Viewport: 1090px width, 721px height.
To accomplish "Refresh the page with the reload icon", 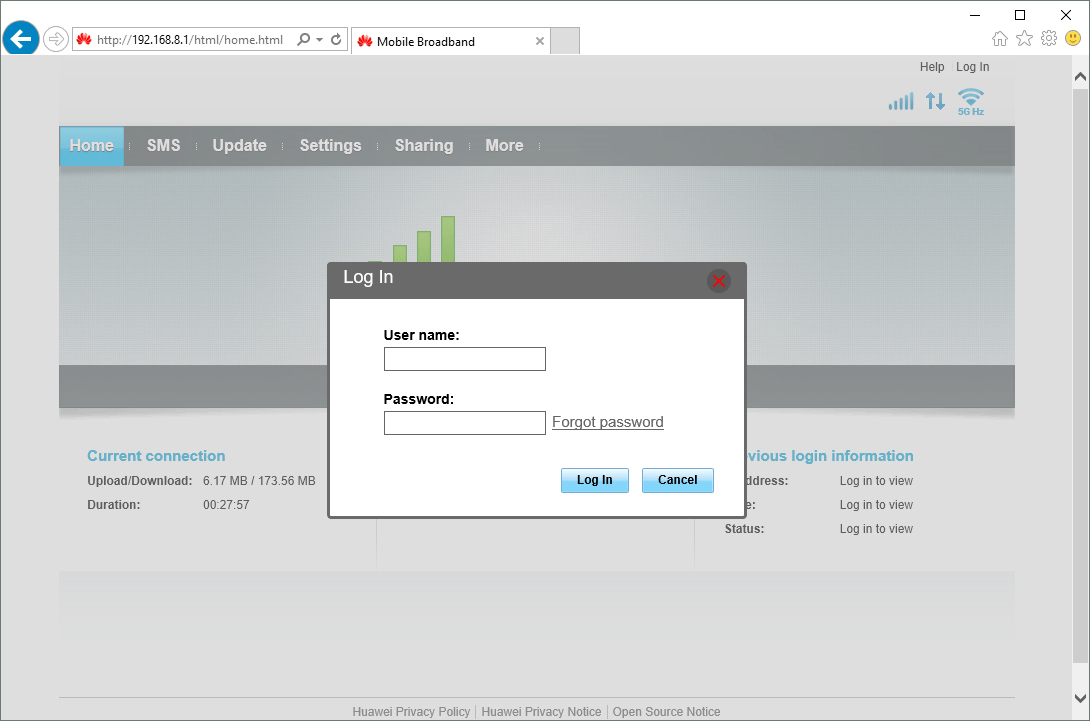I will coord(337,40).
